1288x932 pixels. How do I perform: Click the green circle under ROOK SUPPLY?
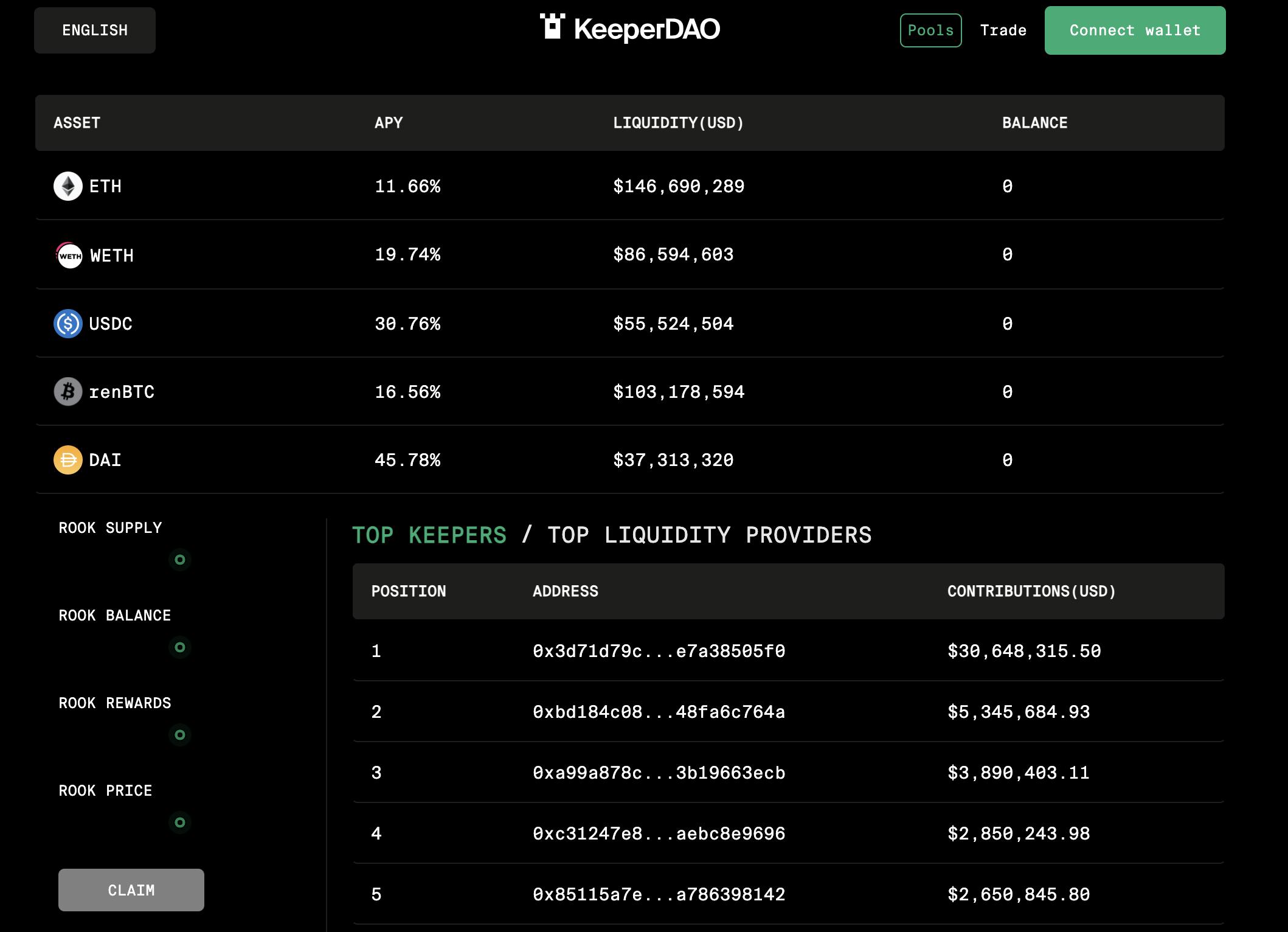180,560
